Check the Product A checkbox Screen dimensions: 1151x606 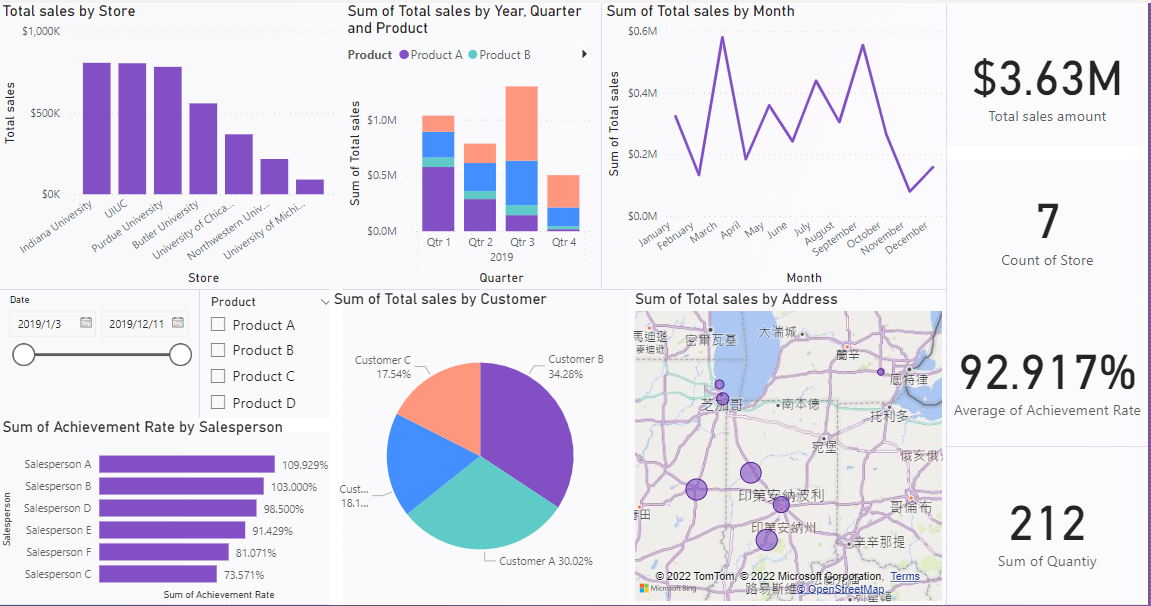coord(219,325)
